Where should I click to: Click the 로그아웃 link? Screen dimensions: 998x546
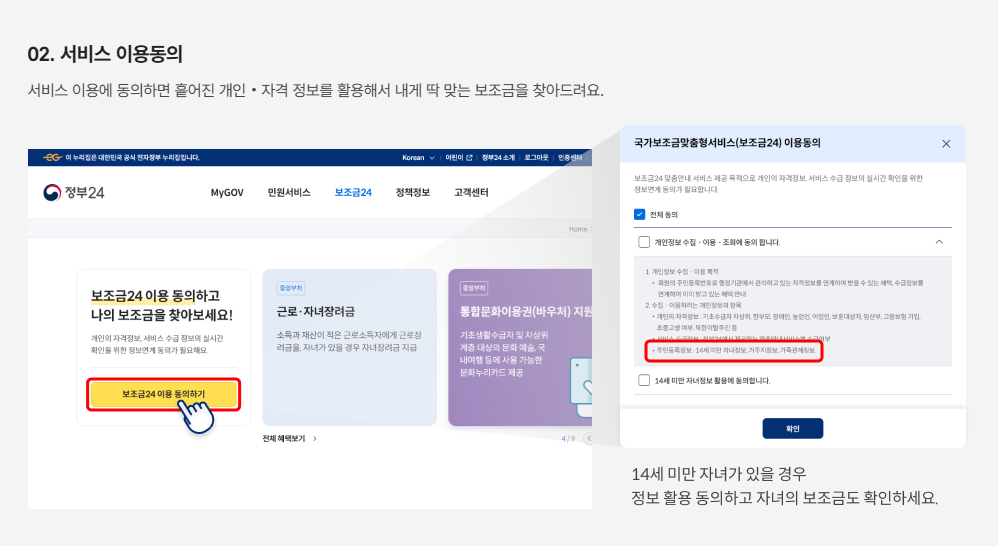536,158
